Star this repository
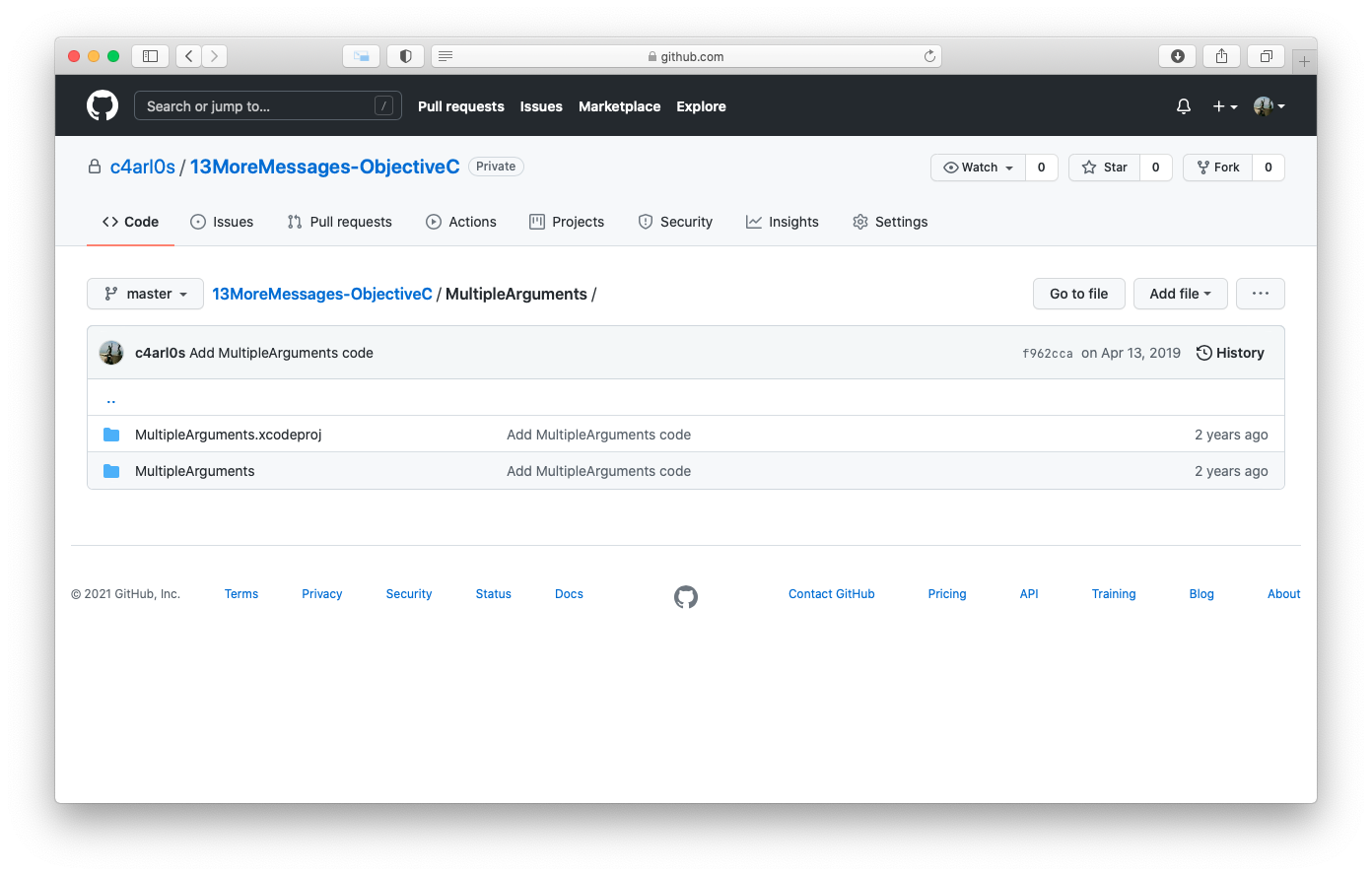This screenshot has height=876, width=1372. 1105,168
